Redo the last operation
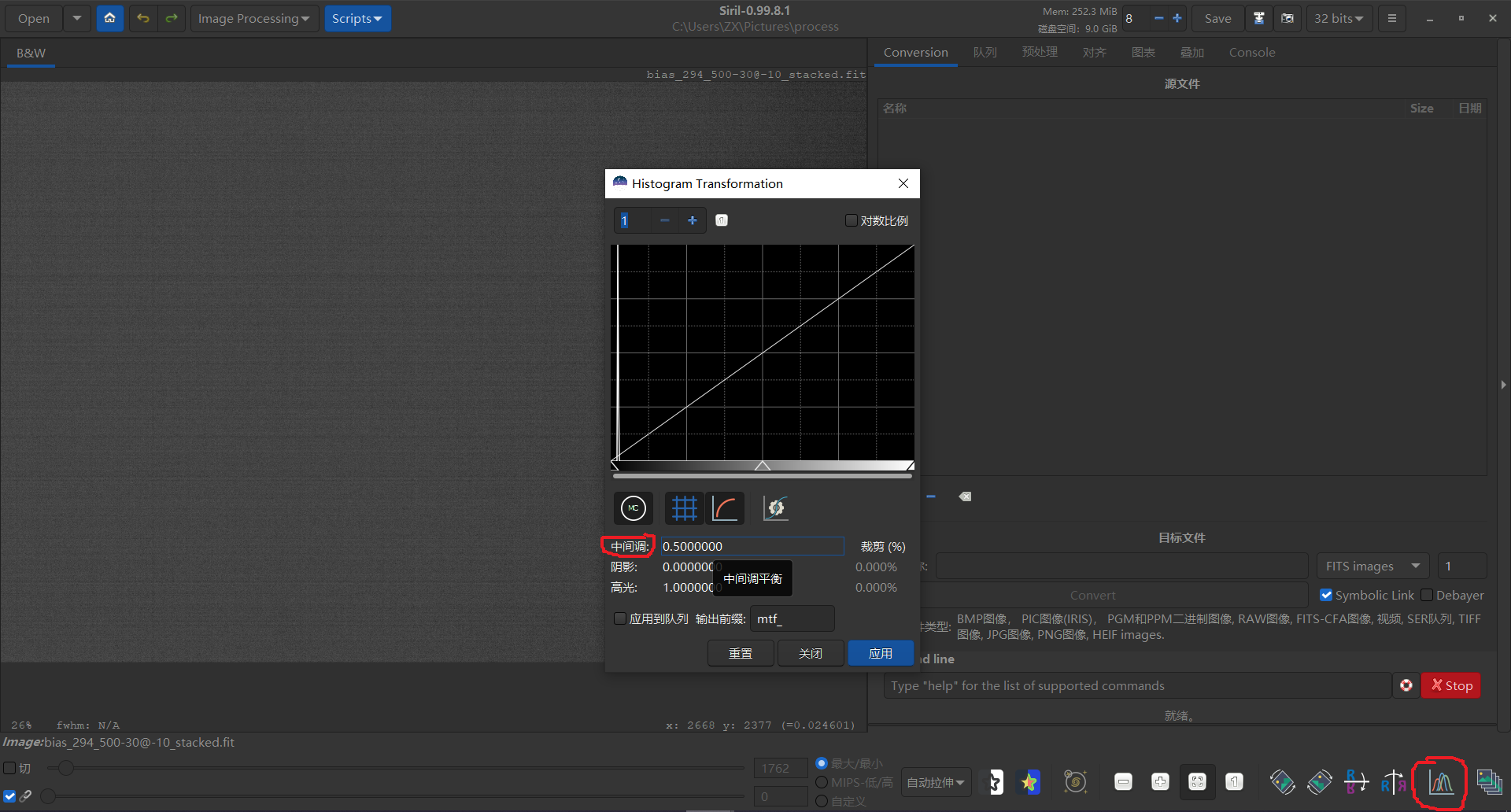1511x812 pixels. (x=171, y=18)
